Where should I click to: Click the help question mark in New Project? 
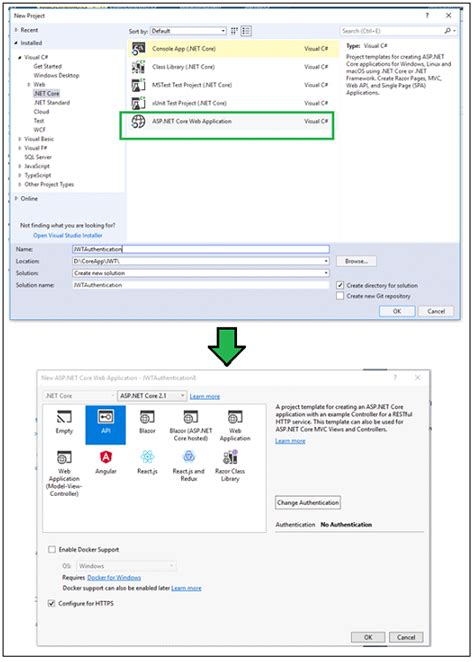(x=427, y=15)
